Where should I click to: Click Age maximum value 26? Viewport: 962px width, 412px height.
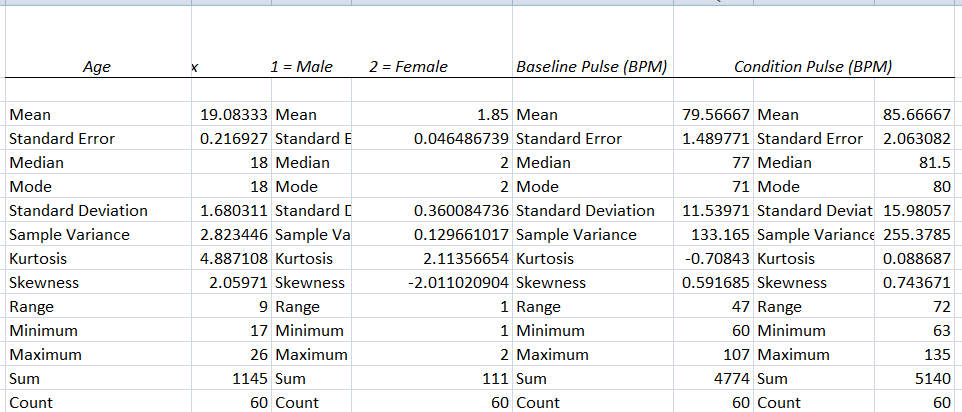tap(259, 355)
